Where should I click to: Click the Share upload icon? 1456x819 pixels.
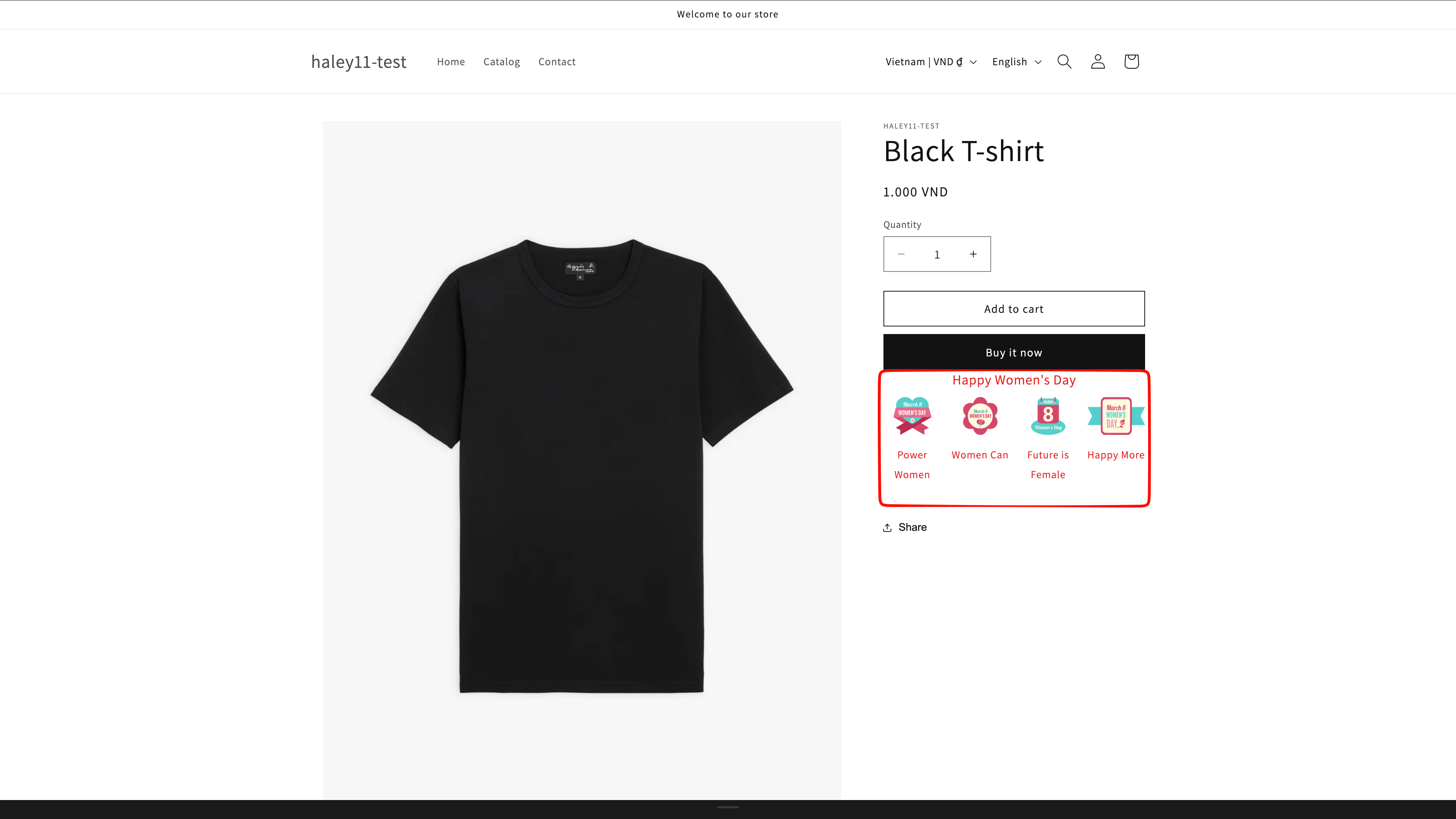point(887,527)
